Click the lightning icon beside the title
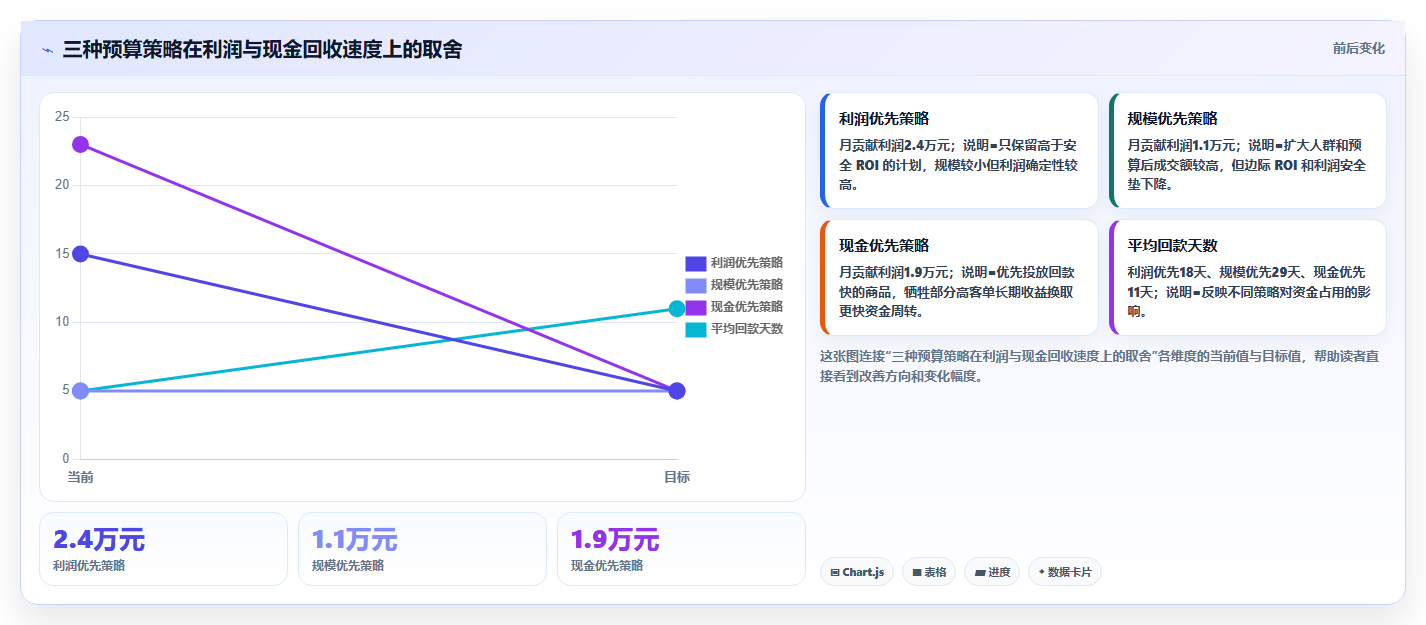 coord(47,50)
